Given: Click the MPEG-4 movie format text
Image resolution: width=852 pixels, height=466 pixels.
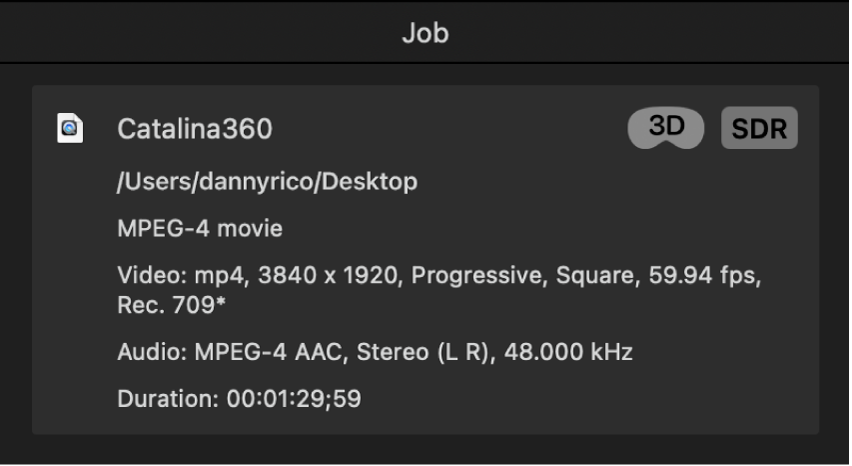Looking at the screenshot, I should coord(200,228).
